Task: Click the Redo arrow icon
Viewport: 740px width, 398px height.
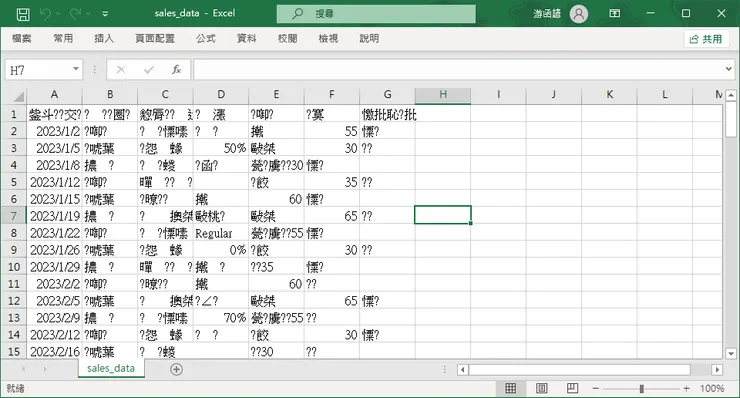Action: pyautogui.click(x=75, y=14)
